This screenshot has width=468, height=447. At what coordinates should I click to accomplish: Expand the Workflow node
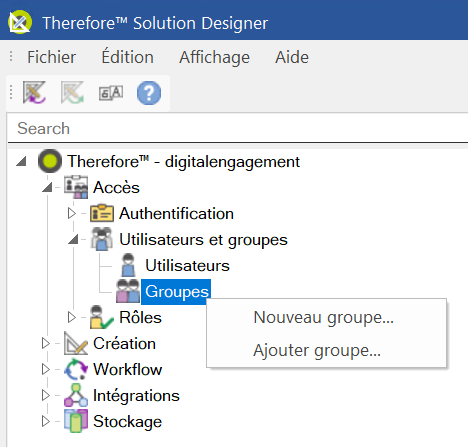(x=46, y=369)
